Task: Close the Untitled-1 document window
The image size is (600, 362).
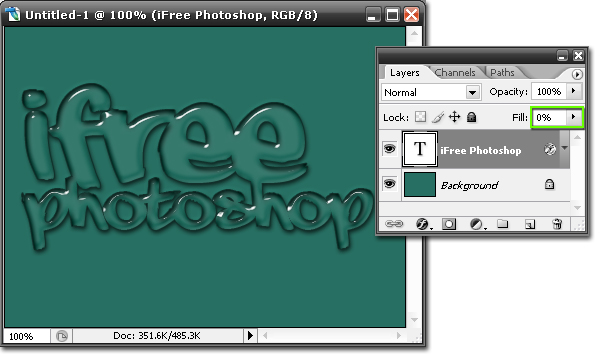Action: tap(412, 15)
